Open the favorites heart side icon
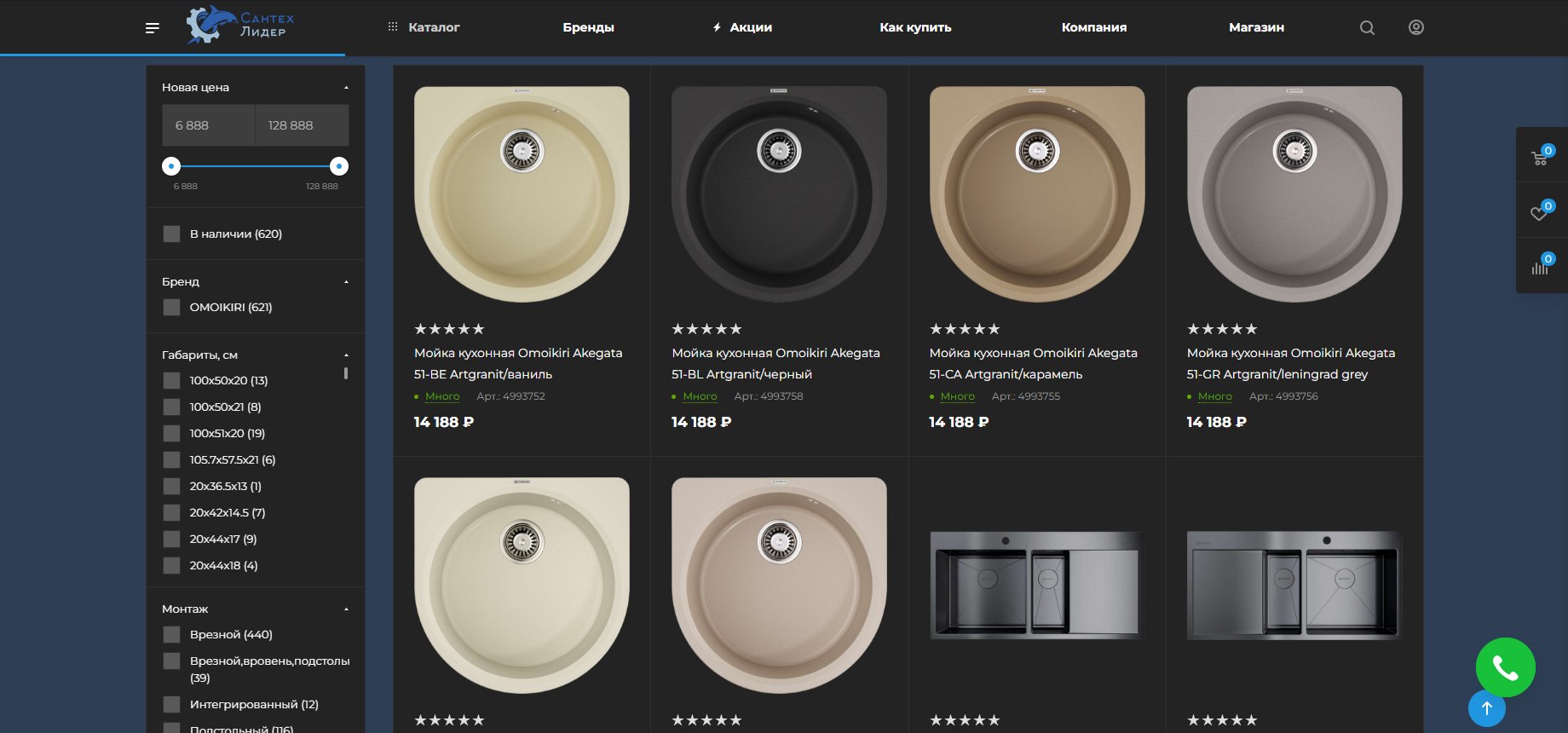This screenshot has width=1568, height=733. tap(1541, 211)
